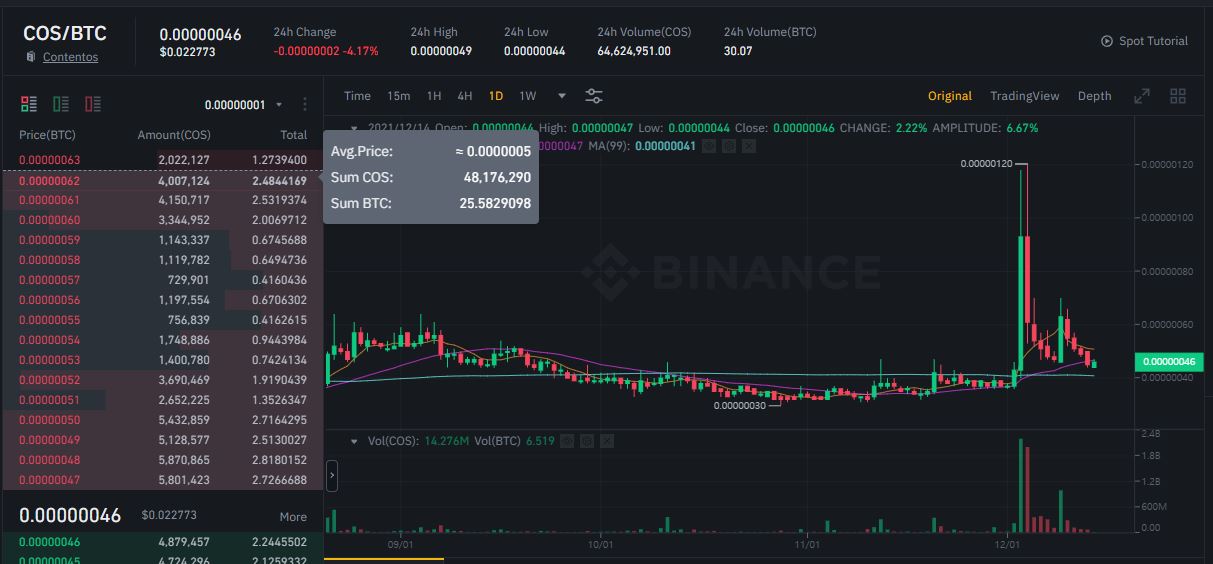Image resolution: width=1213 pixels, height=564 pixels.
Task: Hide the MA indicator with eye icon
Action: (x=709, y=146)
